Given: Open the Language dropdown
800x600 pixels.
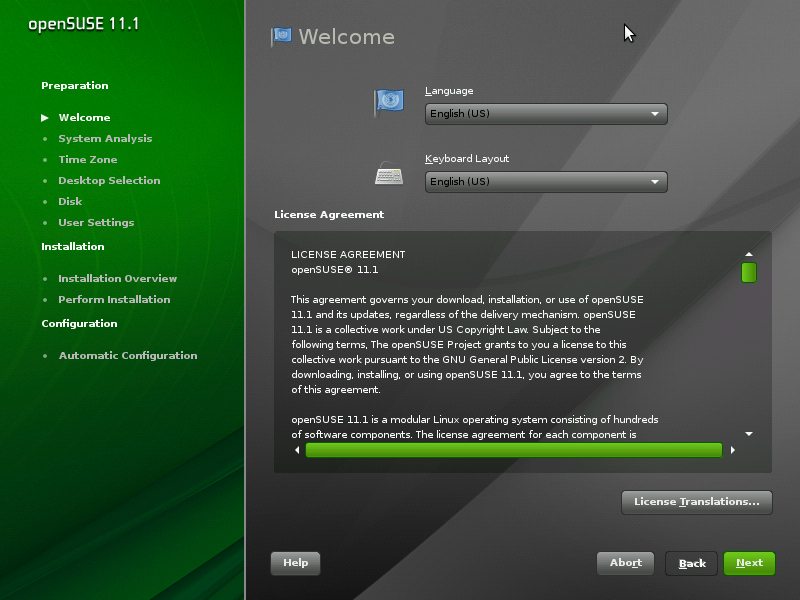Looking at the screenshot, I should tap(546, 114).
